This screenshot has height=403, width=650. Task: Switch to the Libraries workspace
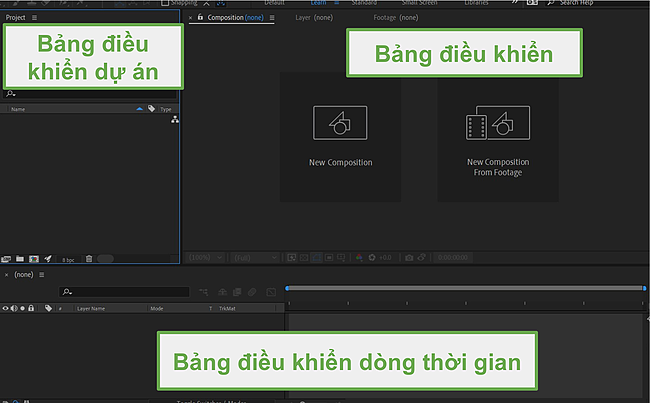[476, 2]
